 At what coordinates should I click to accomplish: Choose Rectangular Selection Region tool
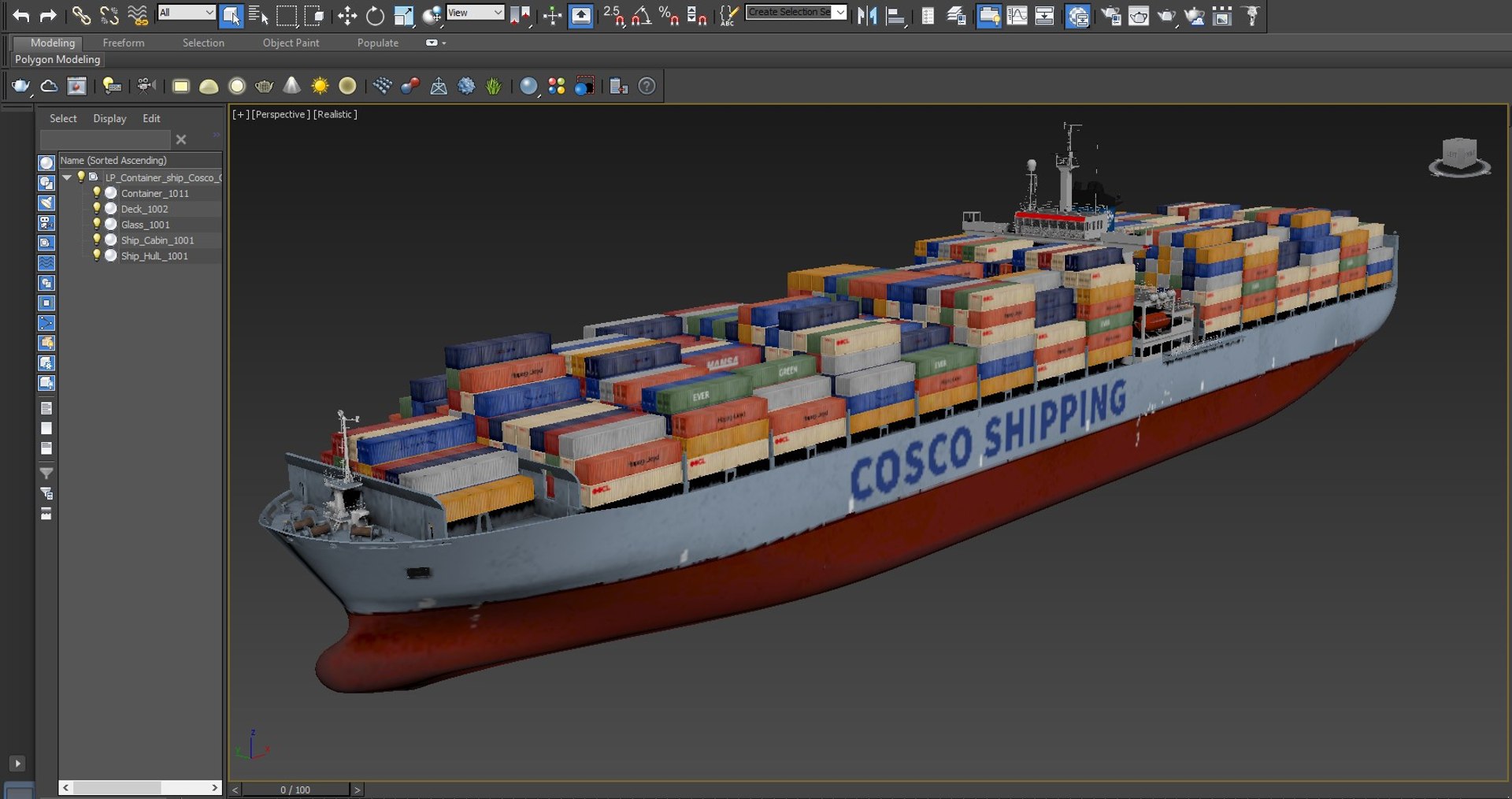[x=287, y=15]
